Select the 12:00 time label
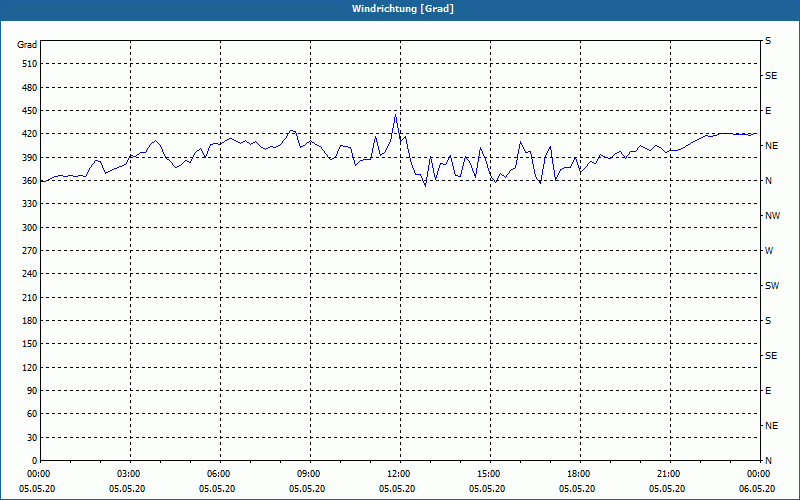Image resolution: width=800 pixels, height=500 pixels. 400,474
